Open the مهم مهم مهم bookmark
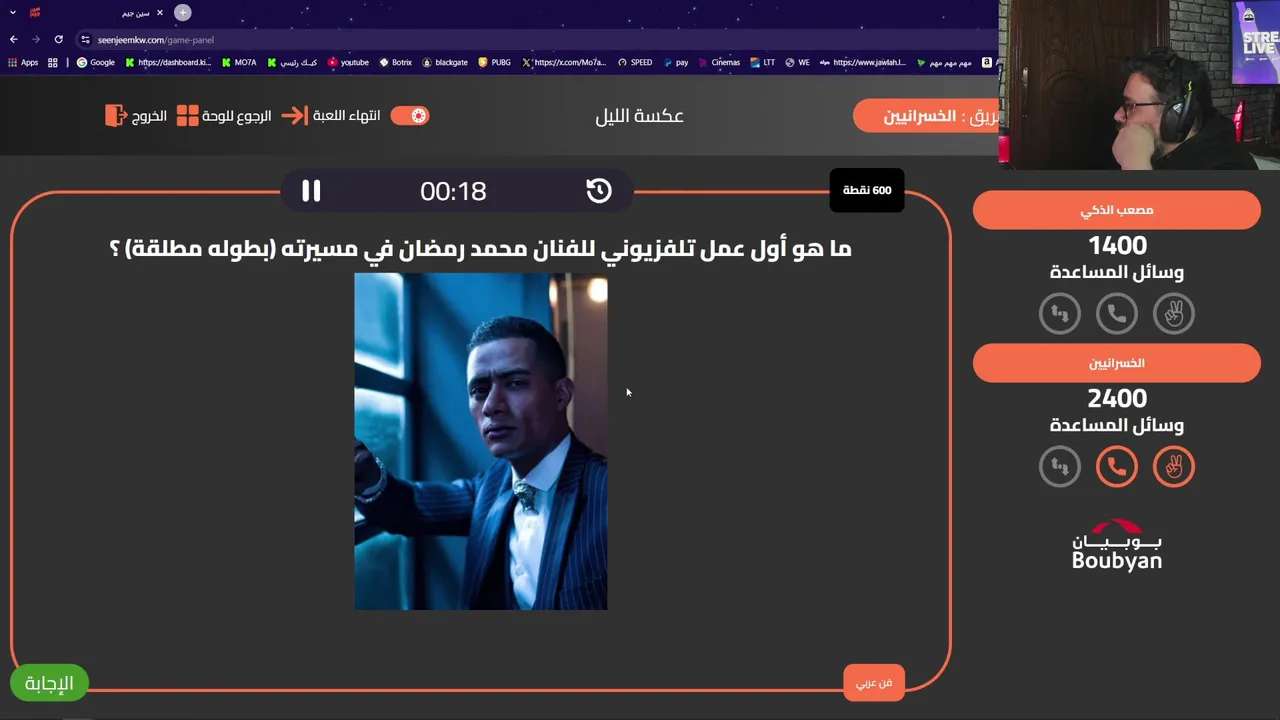Viewport: 1280px width, 720px height. pos(944,62)
